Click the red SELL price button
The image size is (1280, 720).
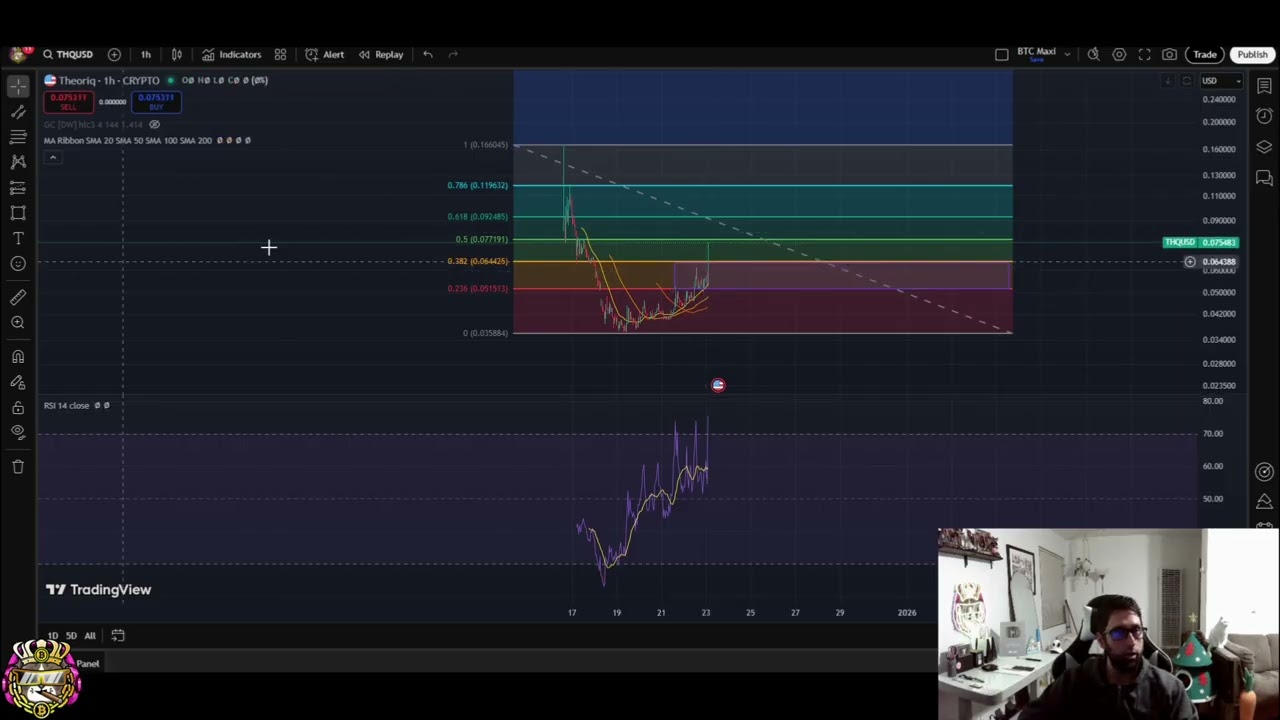tap(69, 102)
